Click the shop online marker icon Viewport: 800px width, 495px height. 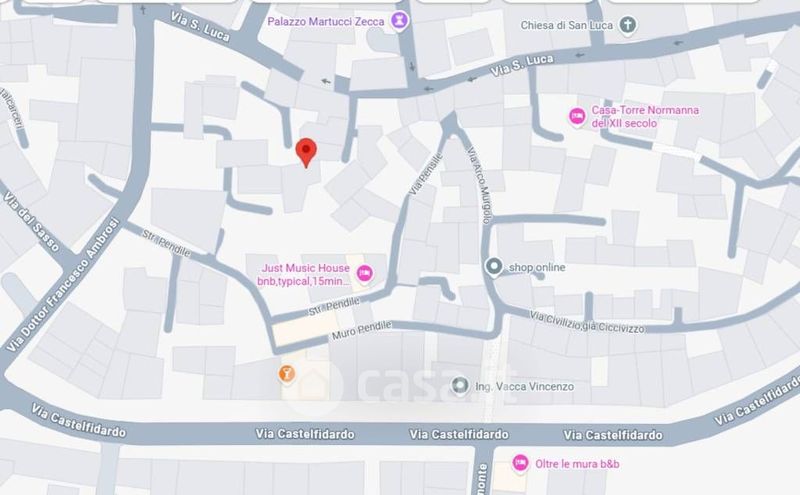tap(494, 266)
